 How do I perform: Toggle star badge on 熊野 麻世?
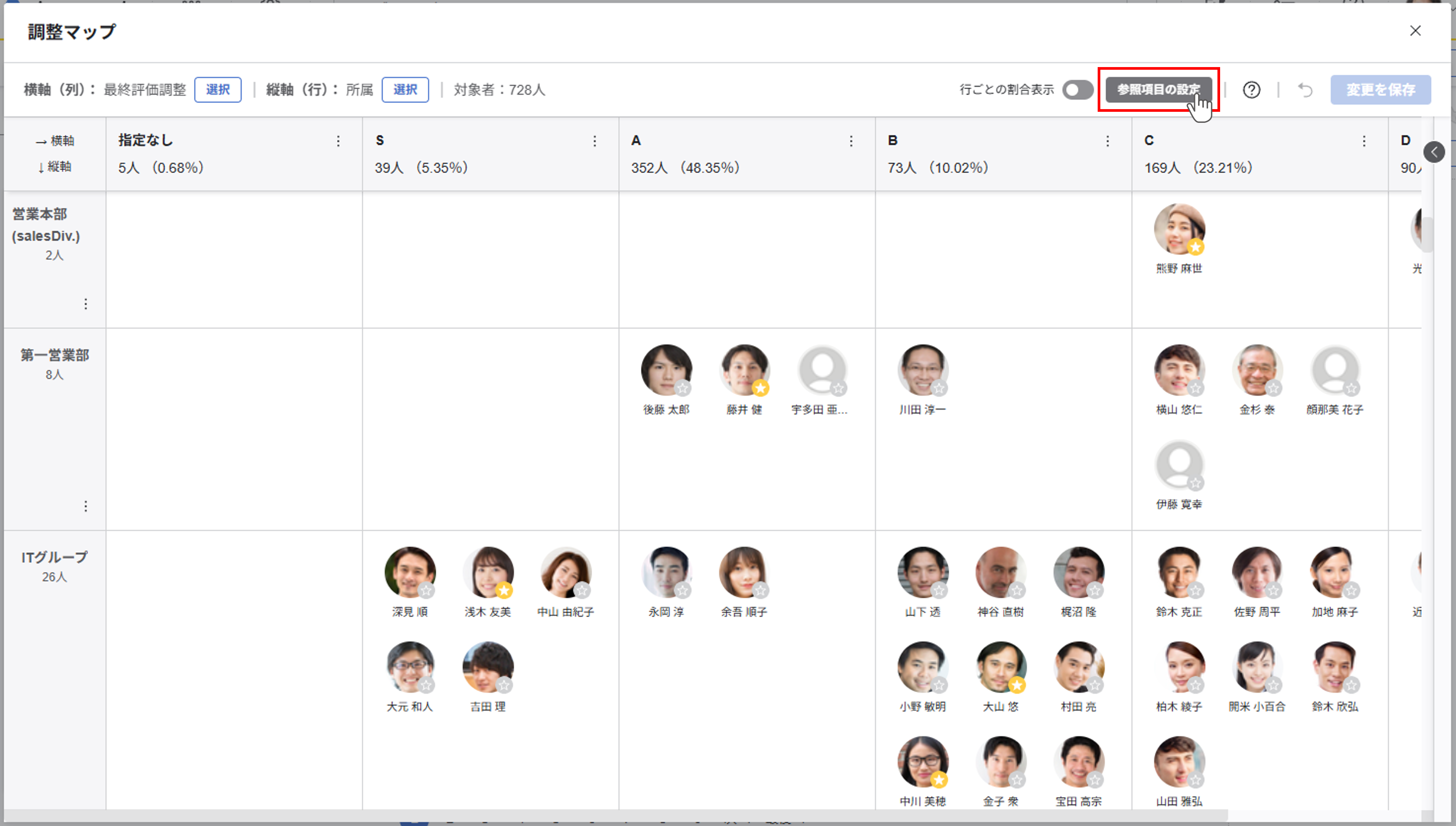pyautogui.click(x=1196, y=247)
